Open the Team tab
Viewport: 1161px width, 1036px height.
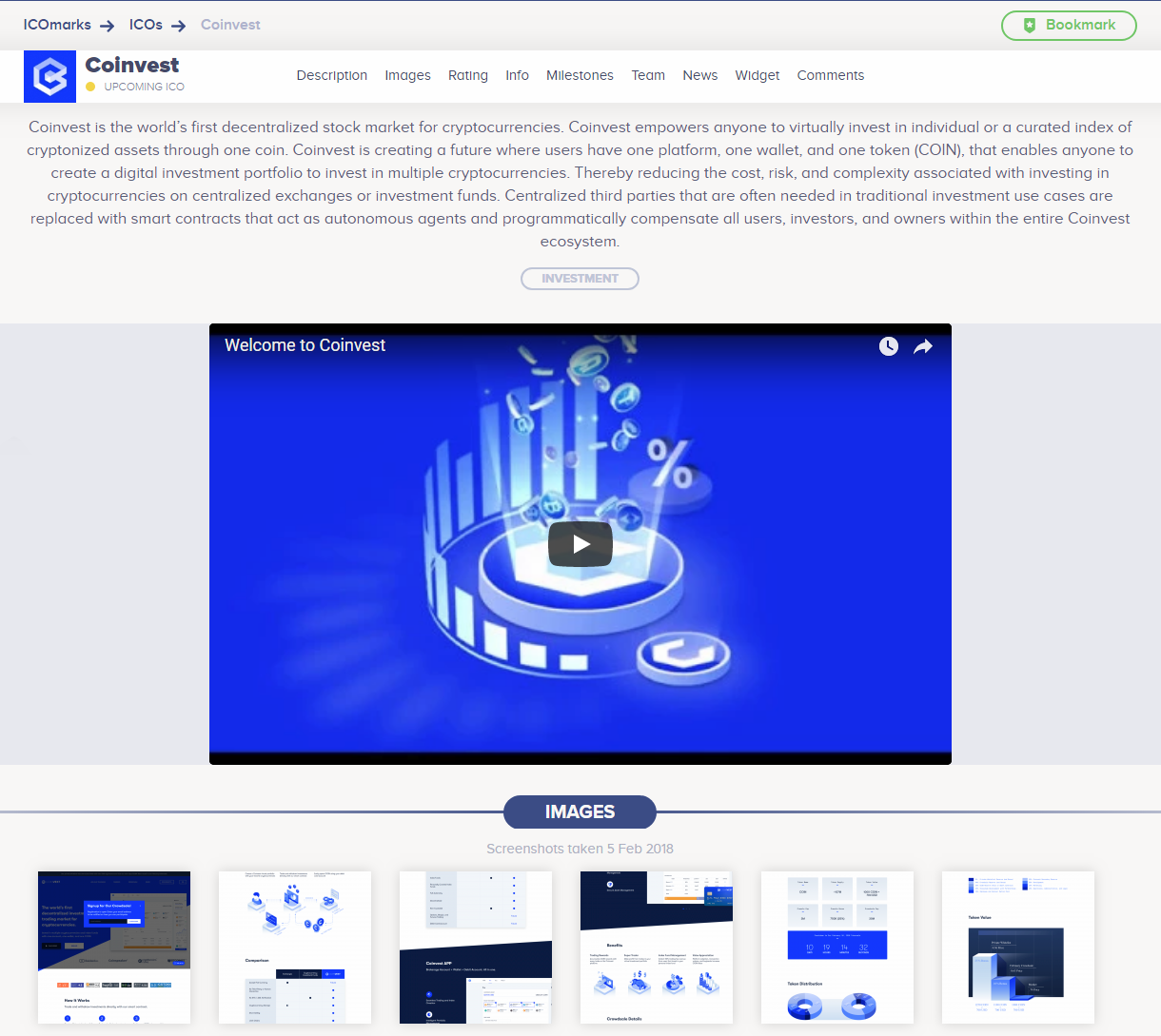648,75
